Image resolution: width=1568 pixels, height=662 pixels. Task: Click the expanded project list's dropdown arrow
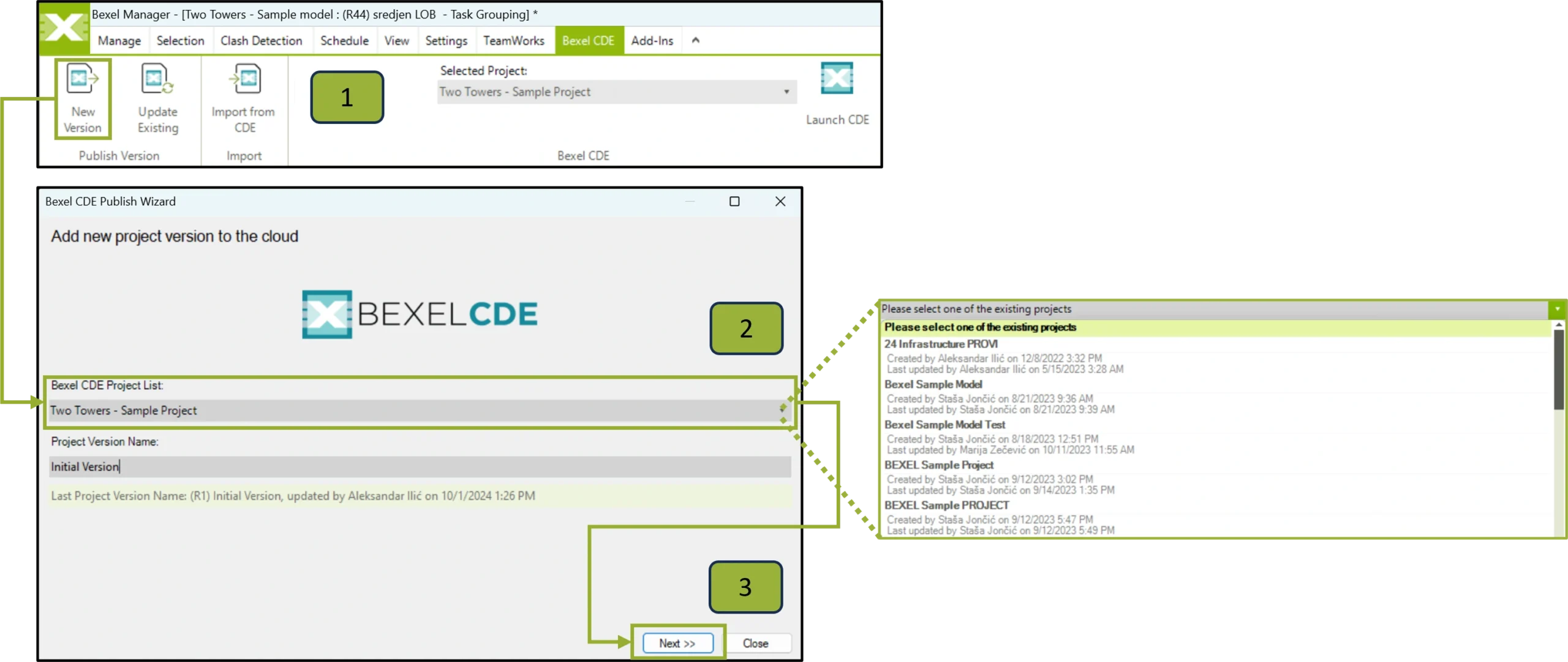(x=1556, y=309)
